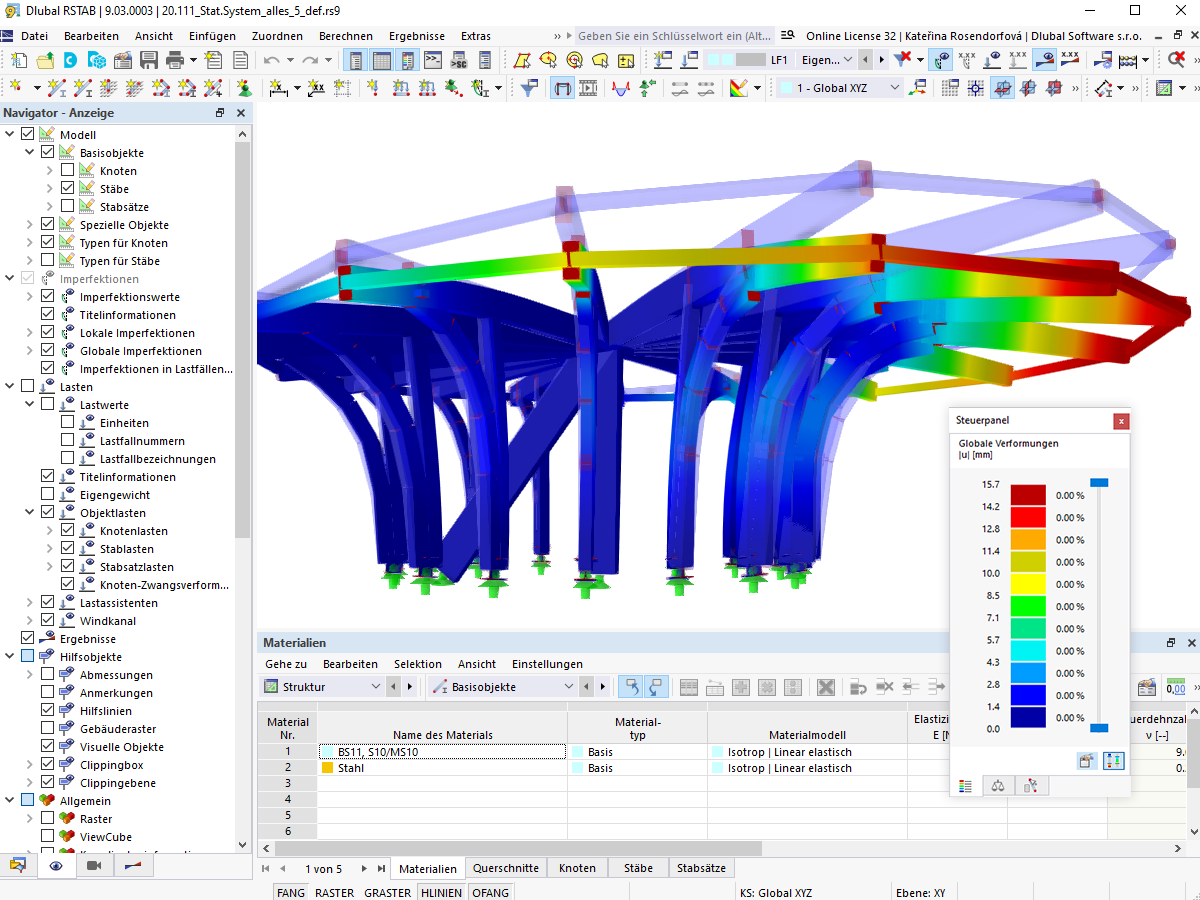Toggle the Navigator panel toolbar icon
This screenshot has width=1200, height=900.
[355, 60]
